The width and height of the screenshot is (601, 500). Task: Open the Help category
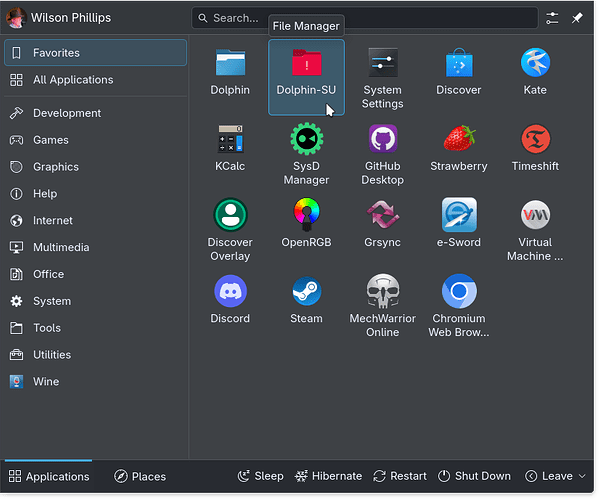pos(95,194)
